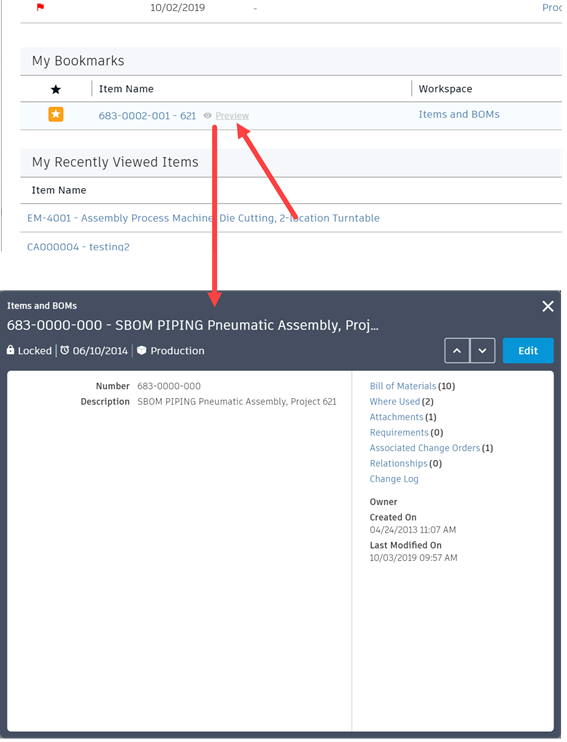Open the Attachments tab link

point(396,417)
